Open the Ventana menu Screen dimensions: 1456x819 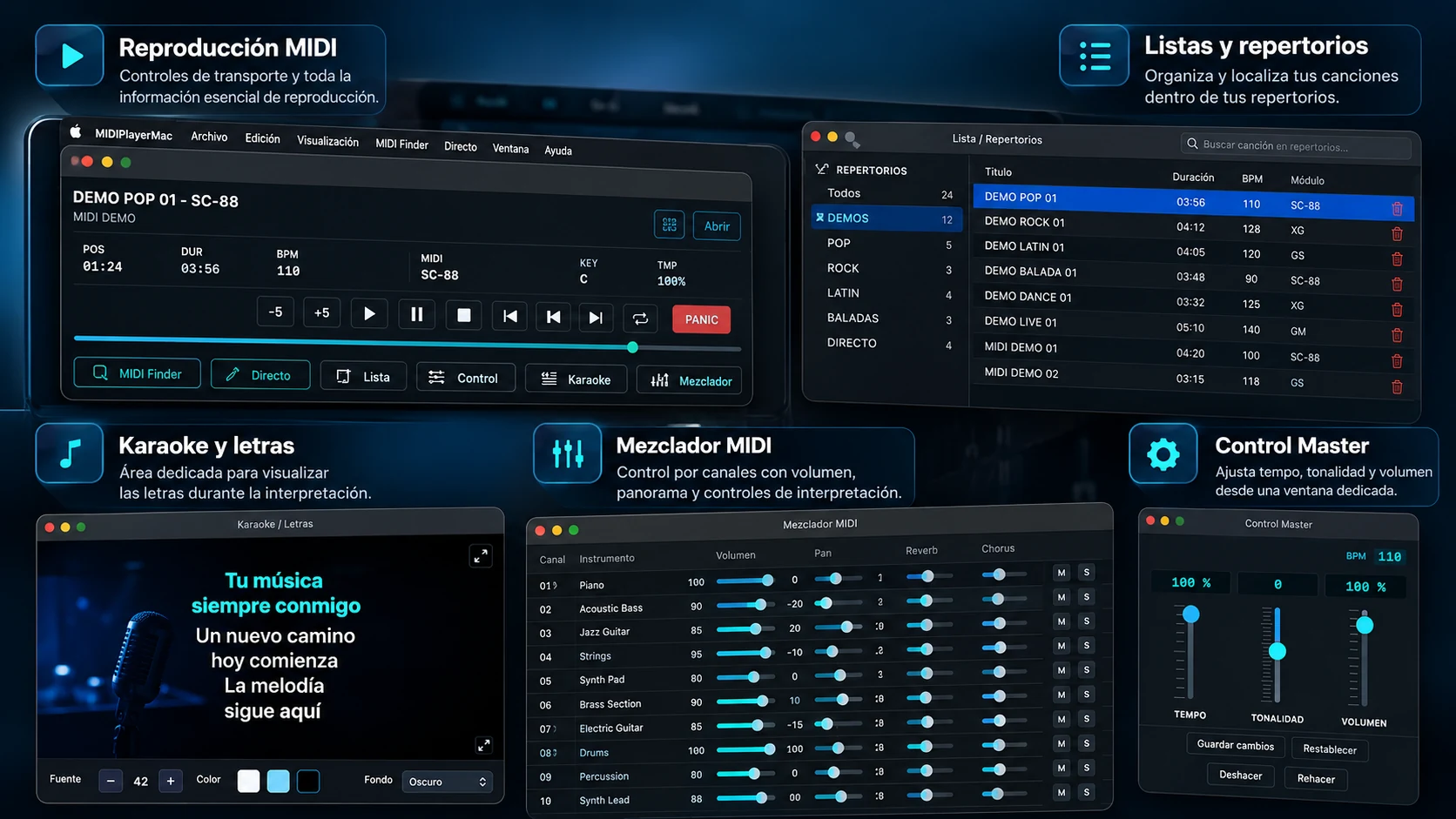[510, 148]
